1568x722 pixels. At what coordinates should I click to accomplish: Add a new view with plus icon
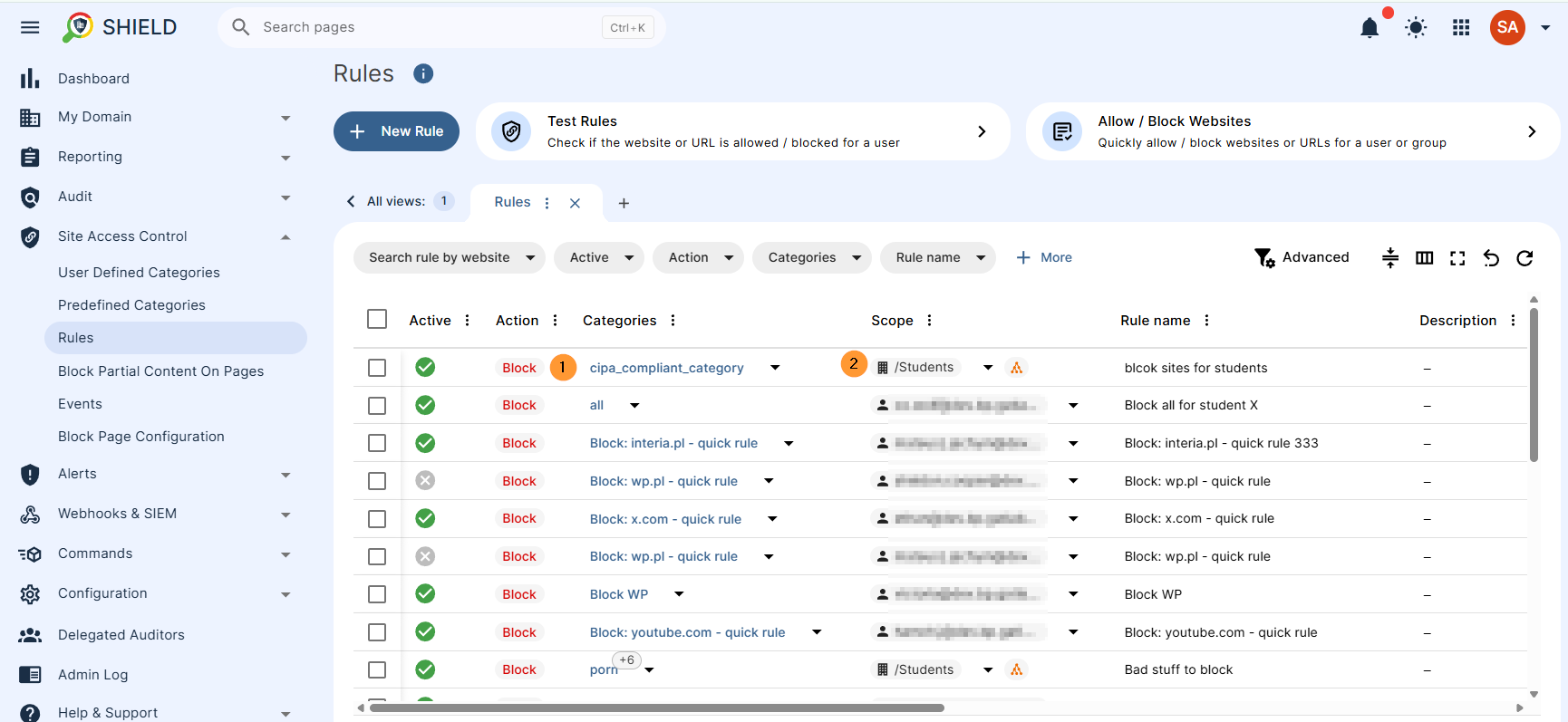tap(624, 203)
